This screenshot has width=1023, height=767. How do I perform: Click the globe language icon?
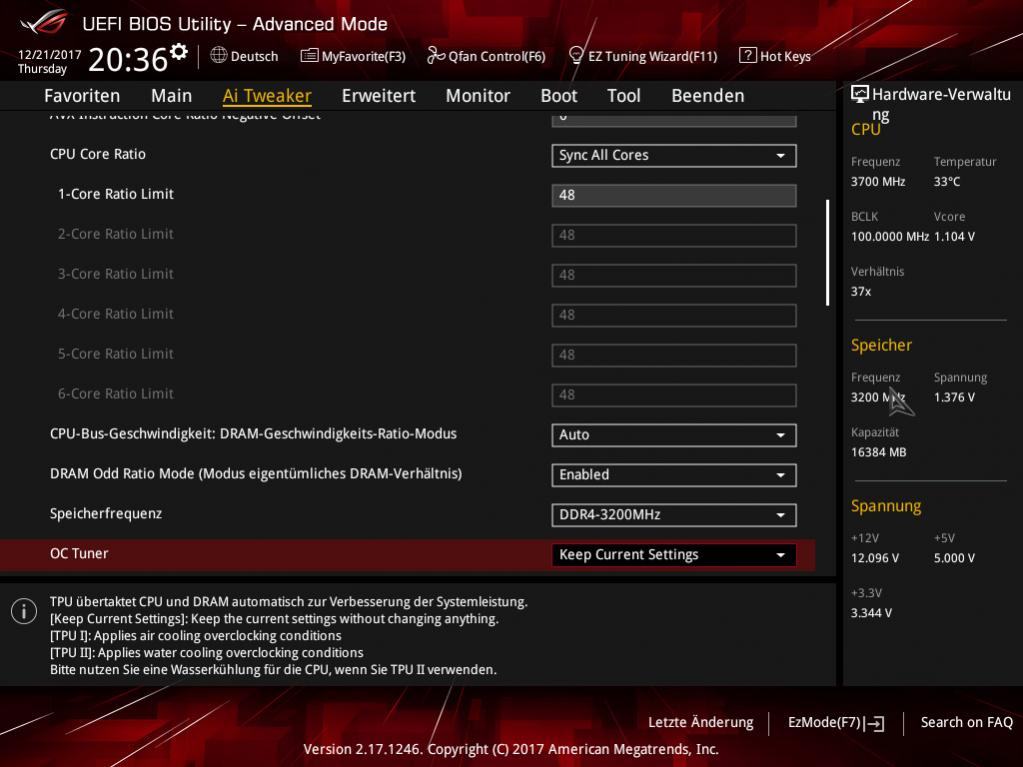click(x=219, y=55)
